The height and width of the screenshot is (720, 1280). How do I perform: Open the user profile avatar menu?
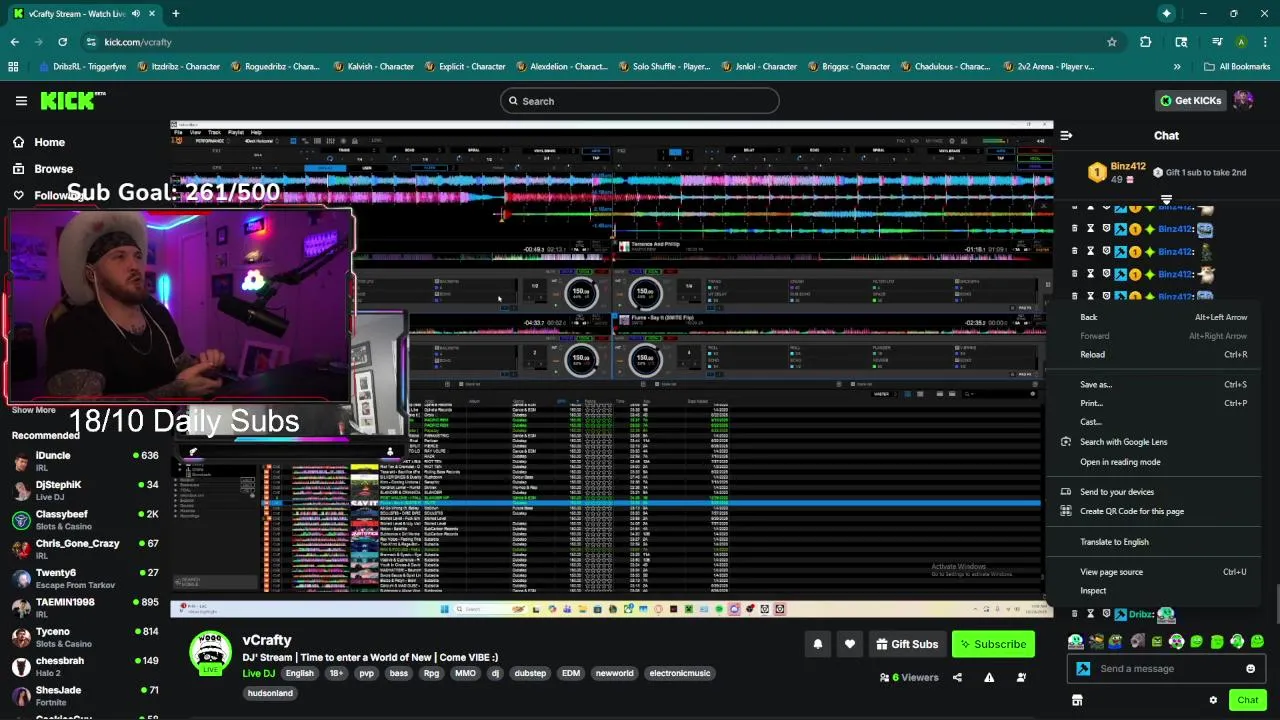click(1243, 100)
